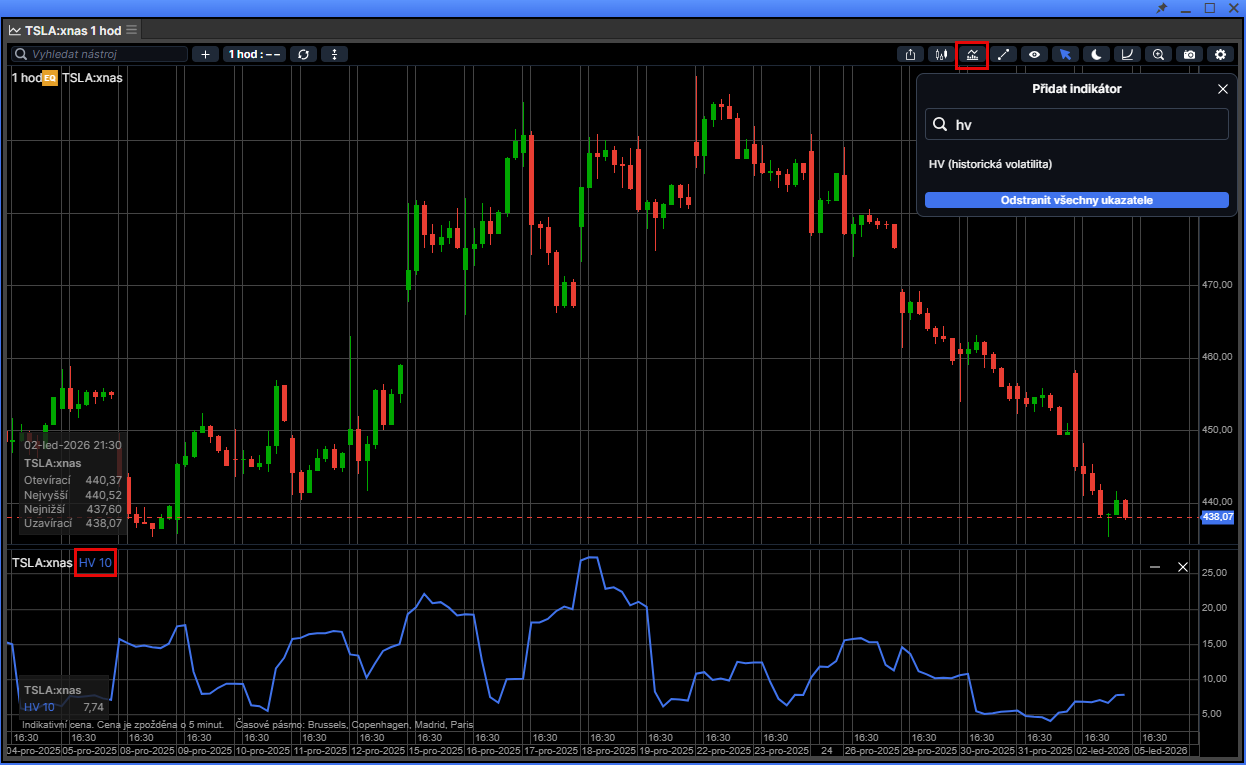Click the 'Vyhledat nástroj' search field
The width and height of the screenshot is (1246, 765).
(100, 54)
